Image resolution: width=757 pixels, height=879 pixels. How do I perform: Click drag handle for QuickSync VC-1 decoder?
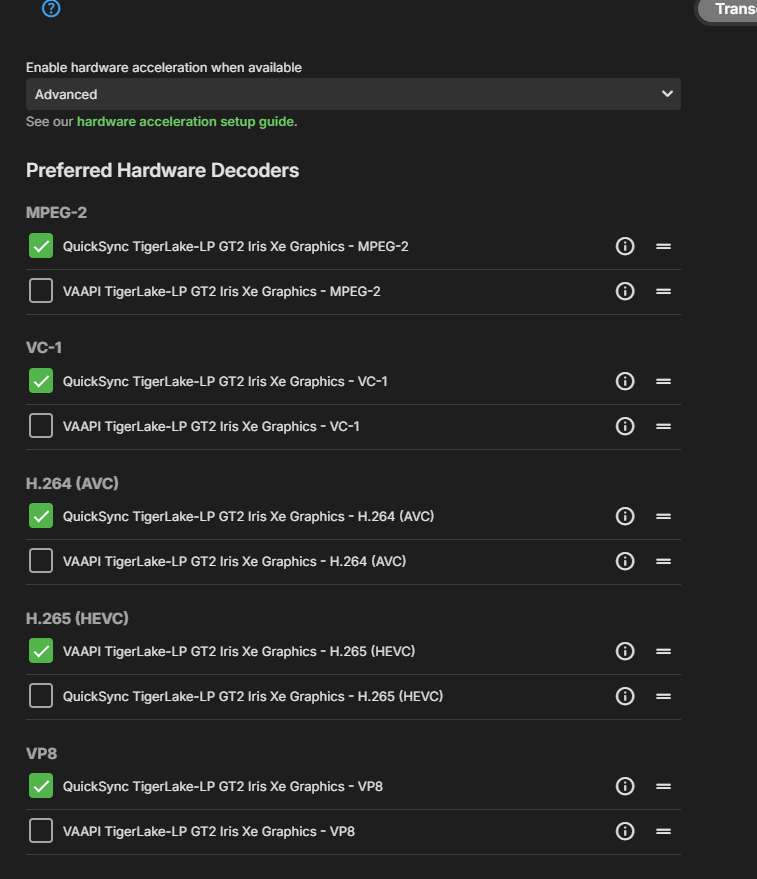pyautogui.click(x=663, y=381)
